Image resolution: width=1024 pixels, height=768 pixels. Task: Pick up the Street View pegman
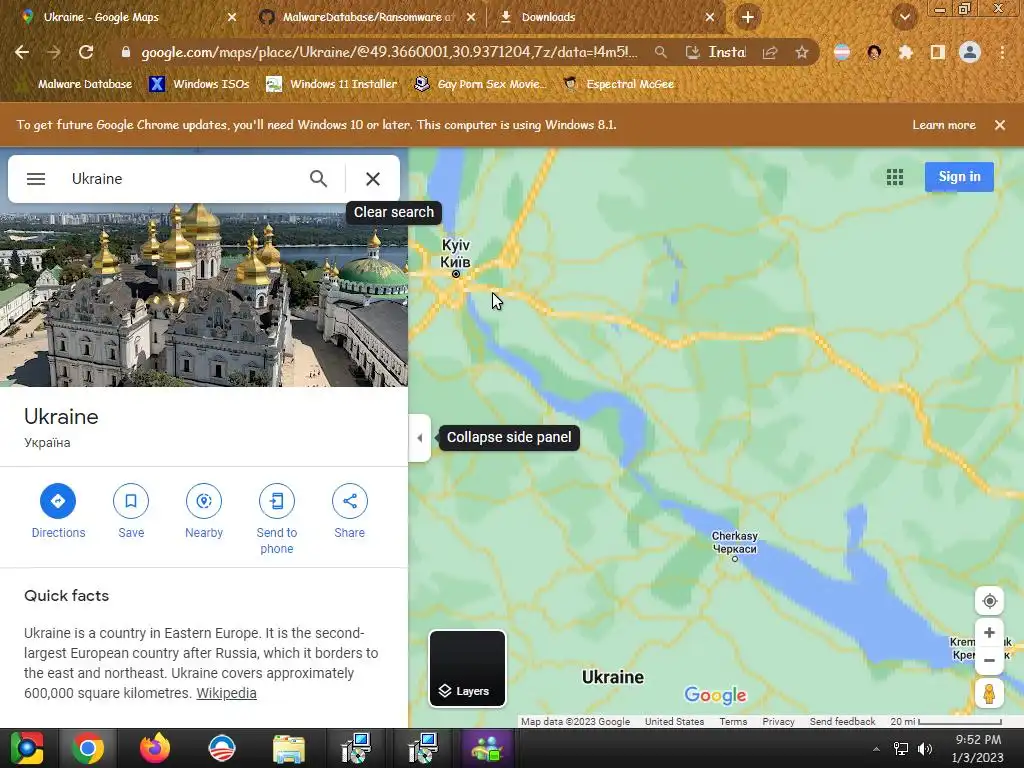(x=989, y=693)
